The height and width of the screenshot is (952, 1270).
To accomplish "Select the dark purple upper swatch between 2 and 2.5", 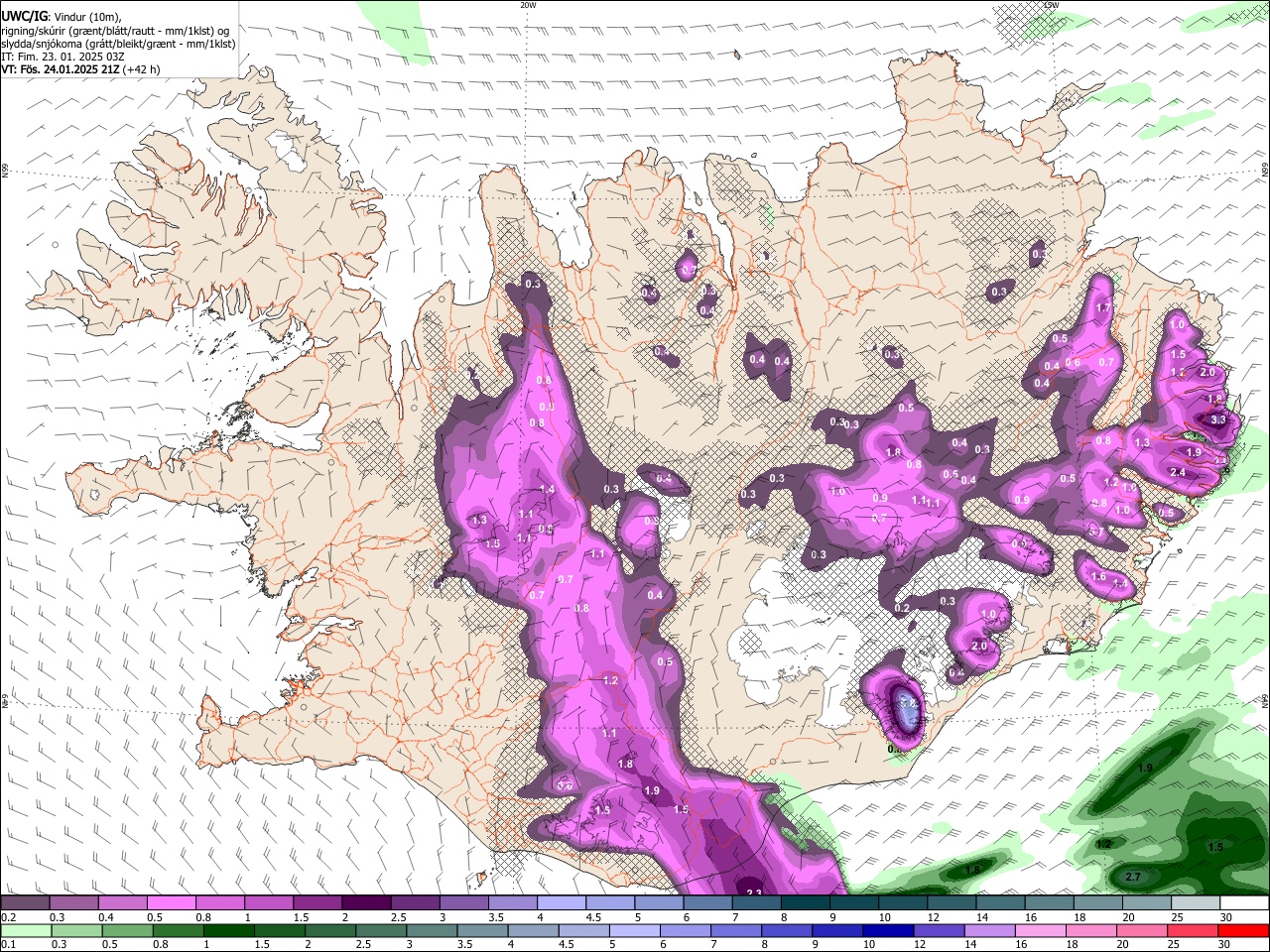I will tap(365, 902).
